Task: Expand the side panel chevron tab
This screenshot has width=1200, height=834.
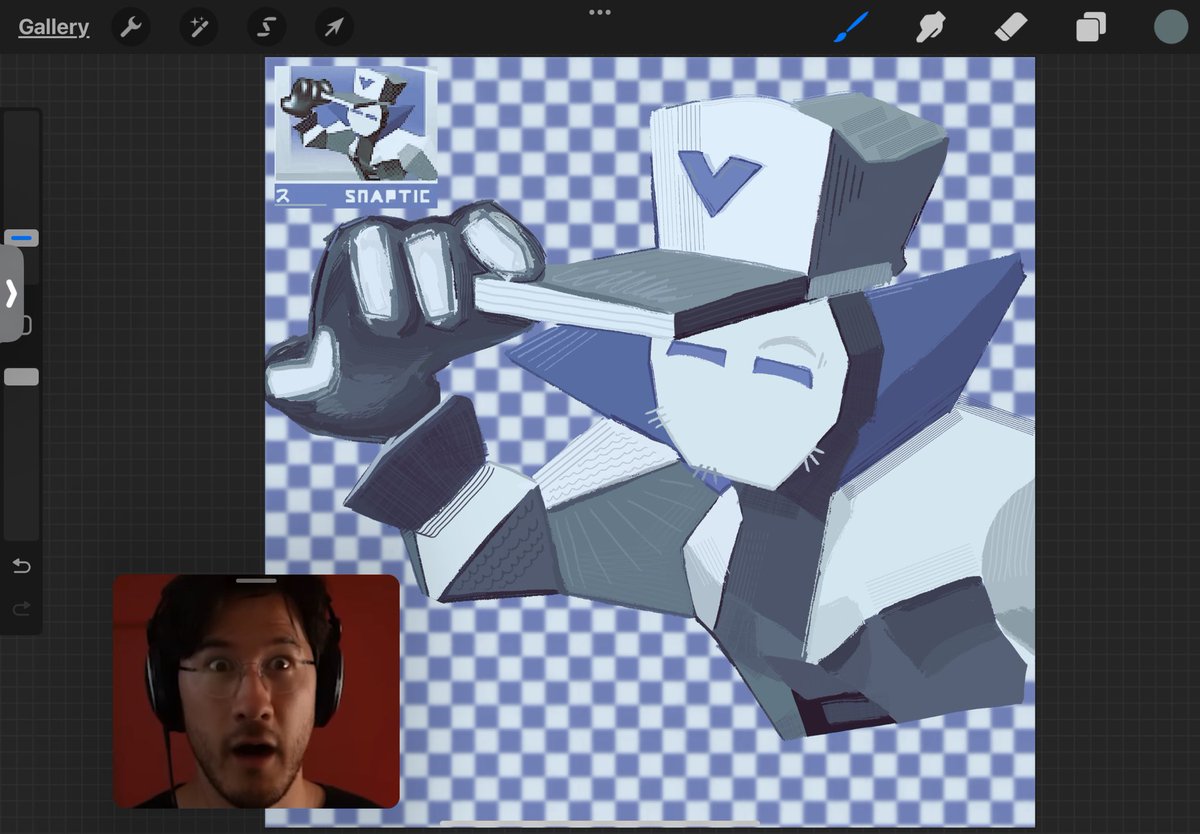Action: pyautogui.click(x=11, y=294)
